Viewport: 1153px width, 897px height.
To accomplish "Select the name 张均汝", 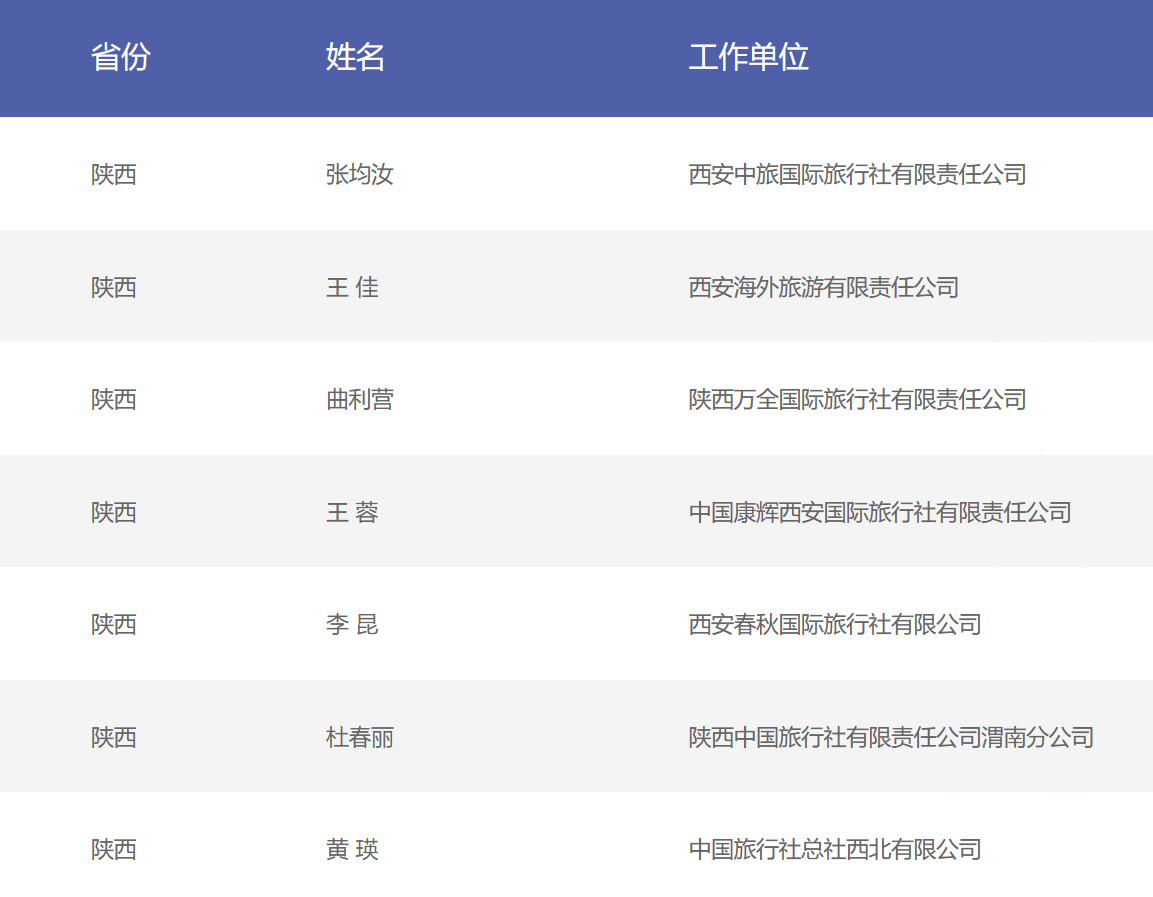I will tap(360, 174).
